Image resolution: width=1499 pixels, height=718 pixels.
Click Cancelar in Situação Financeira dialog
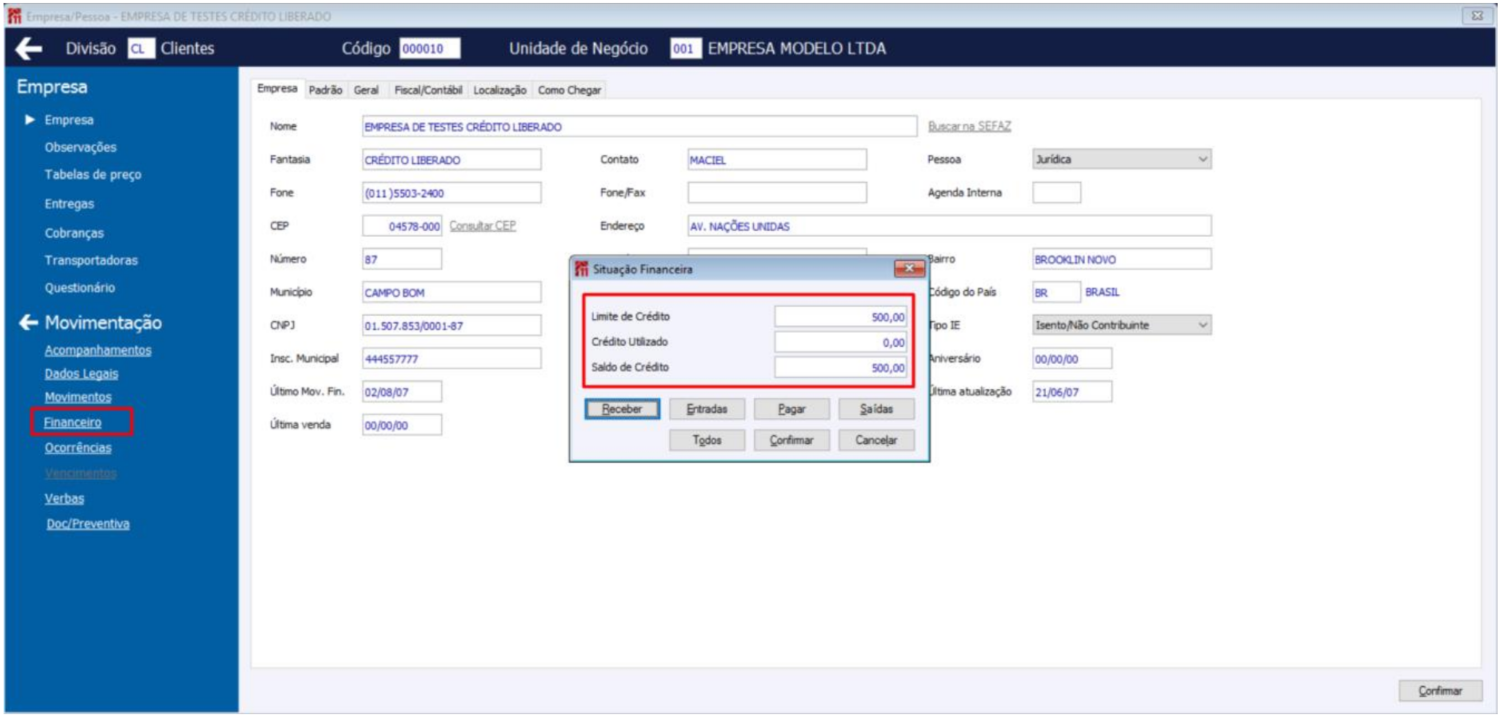pyautogui.click(x=877, y=440)
